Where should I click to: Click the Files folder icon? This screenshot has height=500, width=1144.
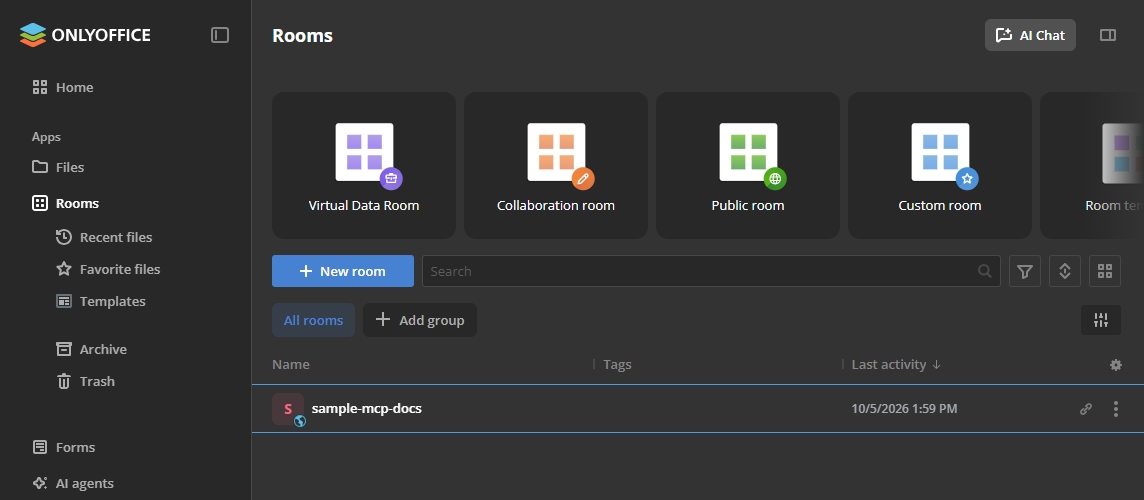point(40,167)
